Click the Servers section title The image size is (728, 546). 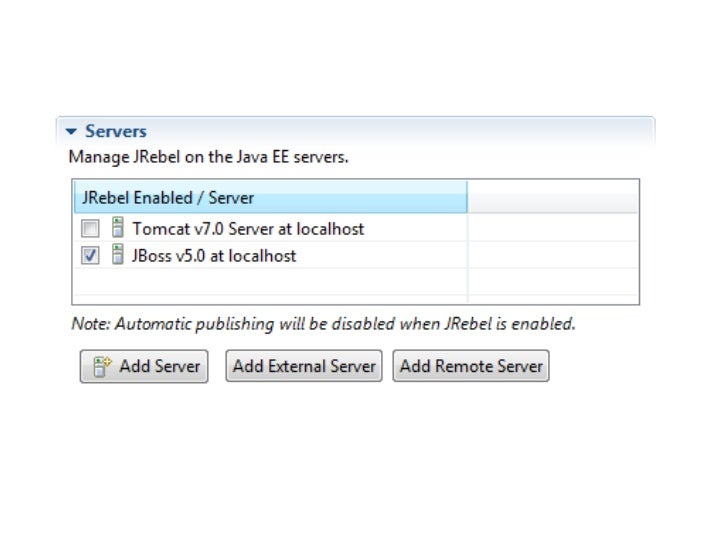point(116,131)
